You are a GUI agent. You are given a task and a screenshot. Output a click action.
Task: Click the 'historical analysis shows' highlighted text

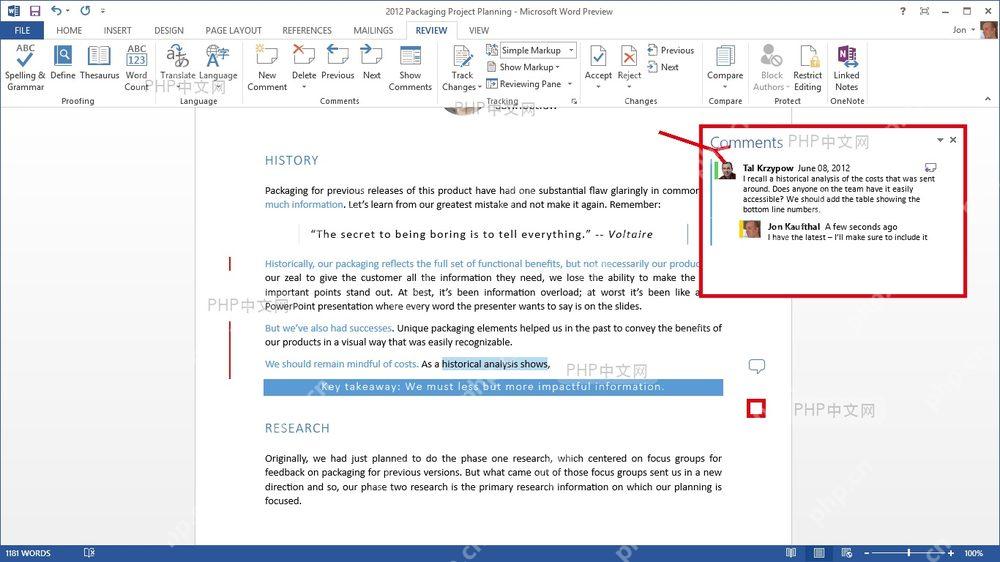click(x=495, y=364)
